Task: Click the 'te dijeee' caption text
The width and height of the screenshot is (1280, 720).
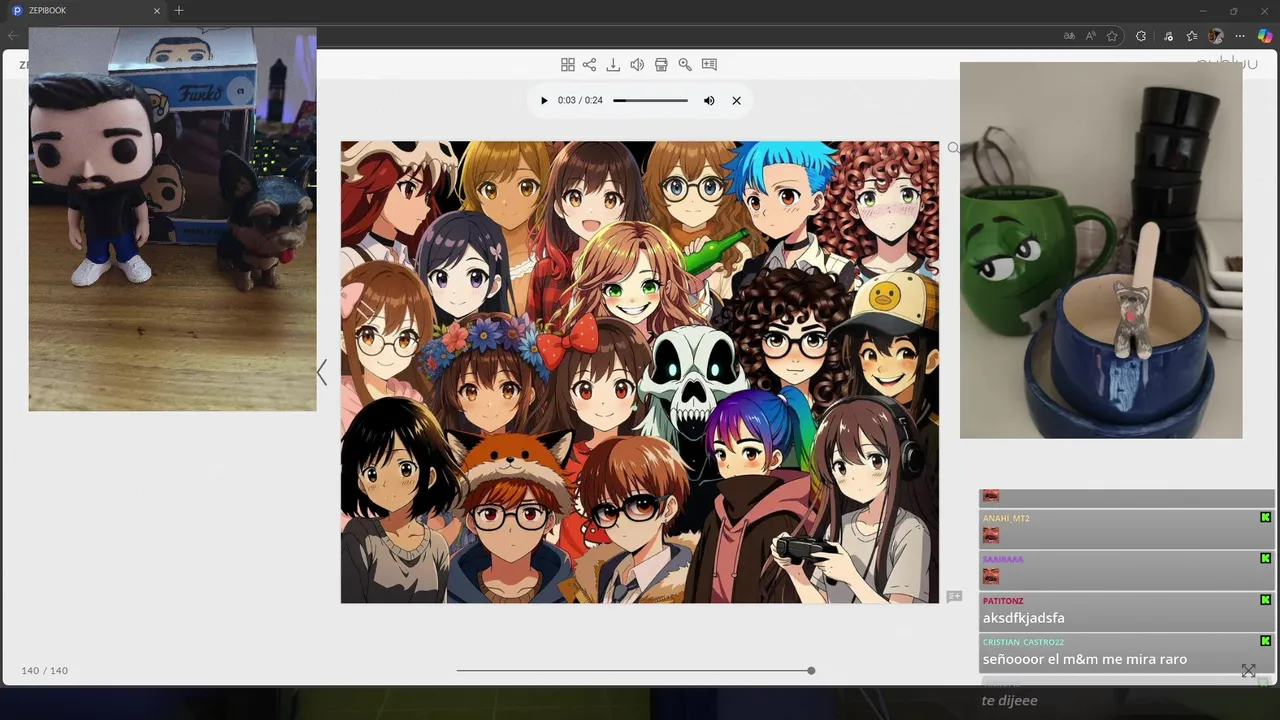Action: (x=1009, y=701)
